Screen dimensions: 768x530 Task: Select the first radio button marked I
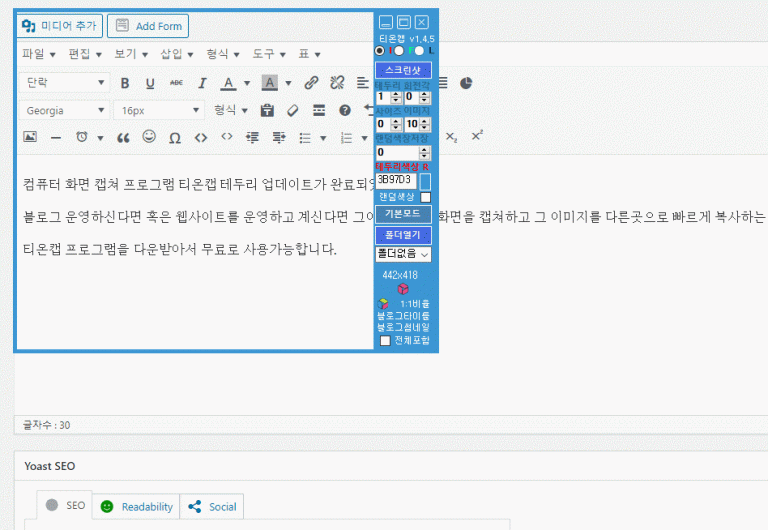click(380, 50)
